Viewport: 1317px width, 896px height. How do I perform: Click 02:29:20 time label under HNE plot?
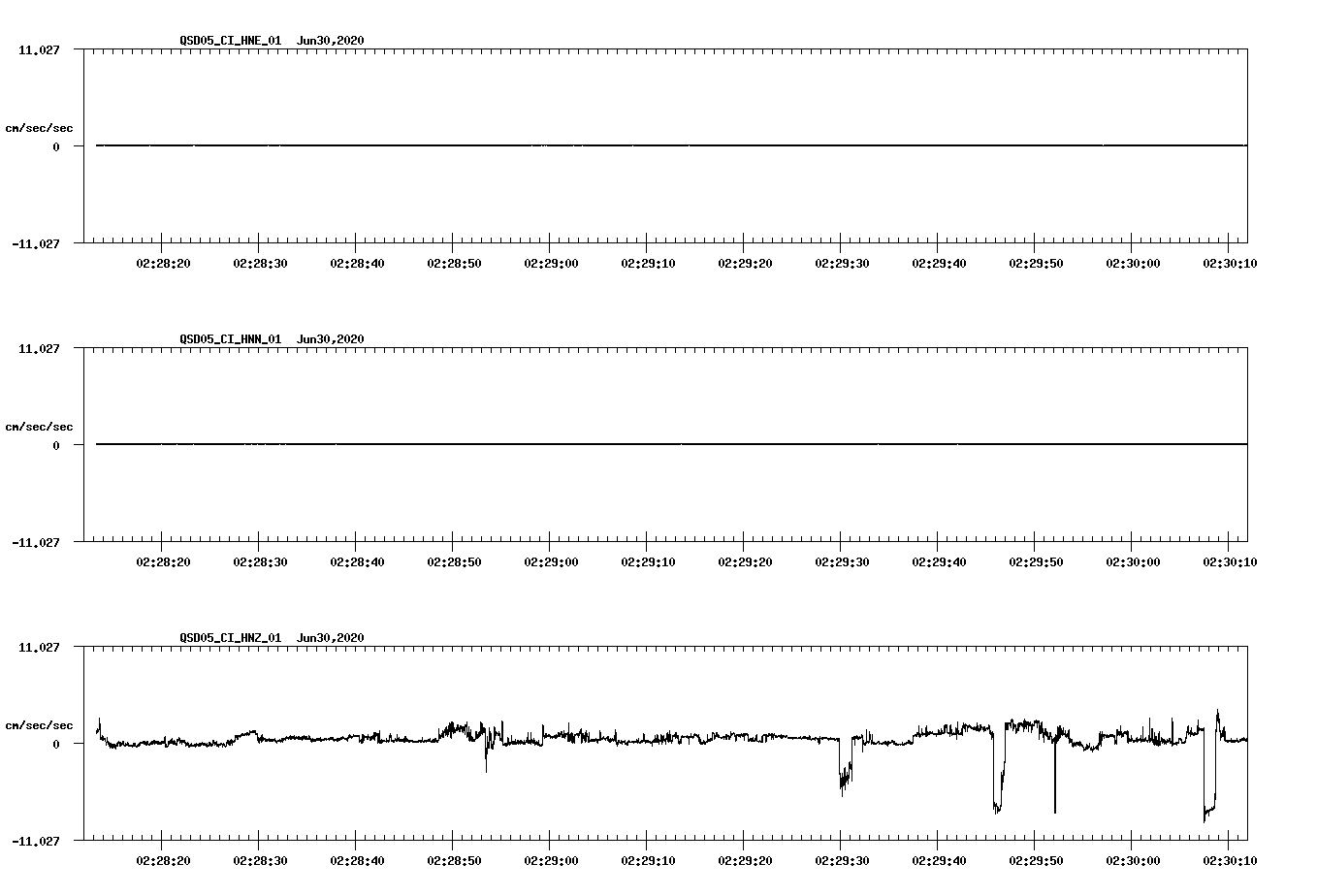pyautogui.click(x=745, y=264)
